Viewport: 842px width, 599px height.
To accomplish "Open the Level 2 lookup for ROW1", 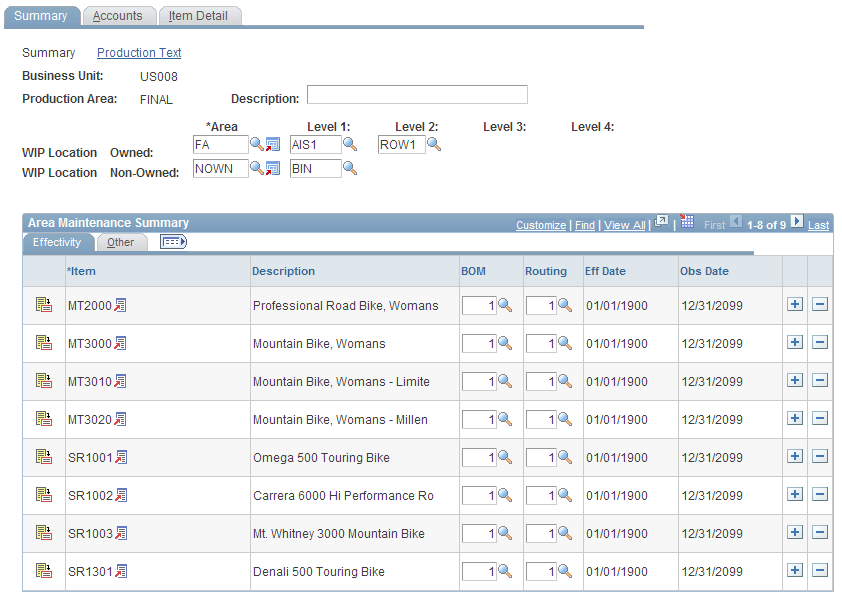I will pos(433,144).
